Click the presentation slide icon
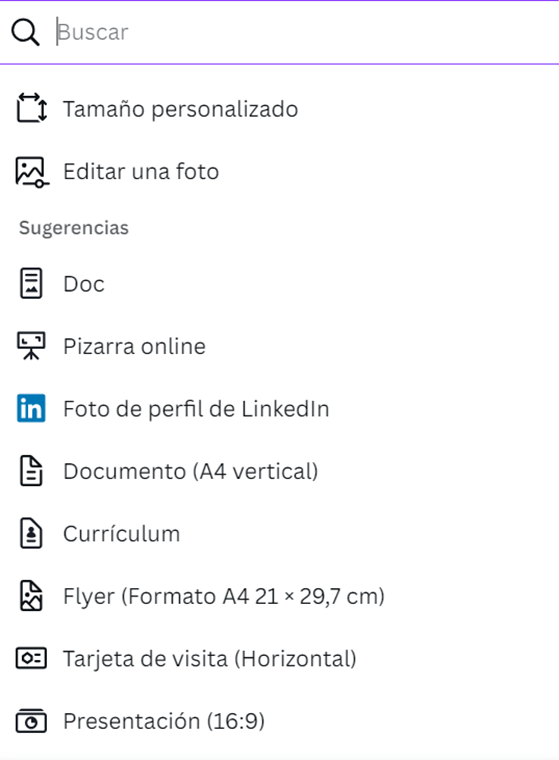This screenshot has width=559, height=760. coord(31,721)
